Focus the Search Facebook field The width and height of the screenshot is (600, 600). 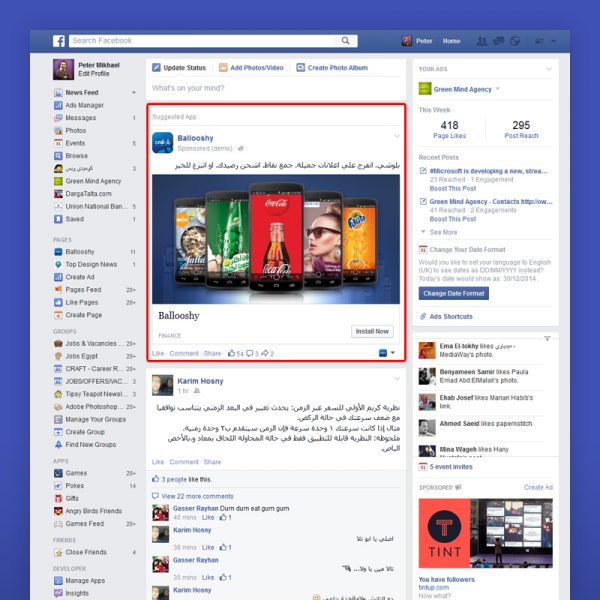(213, 41)
